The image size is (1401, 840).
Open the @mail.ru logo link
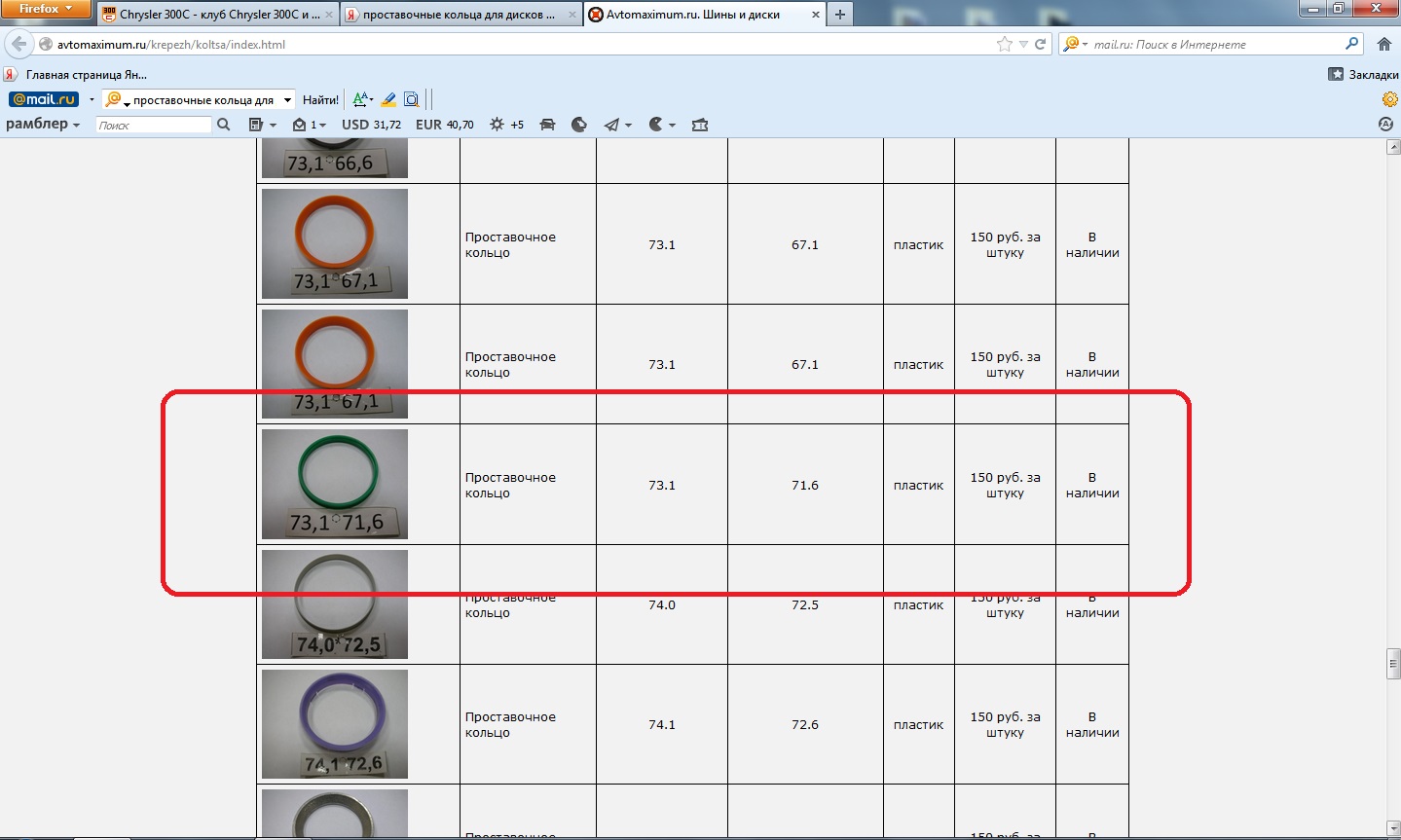(44, 99)
